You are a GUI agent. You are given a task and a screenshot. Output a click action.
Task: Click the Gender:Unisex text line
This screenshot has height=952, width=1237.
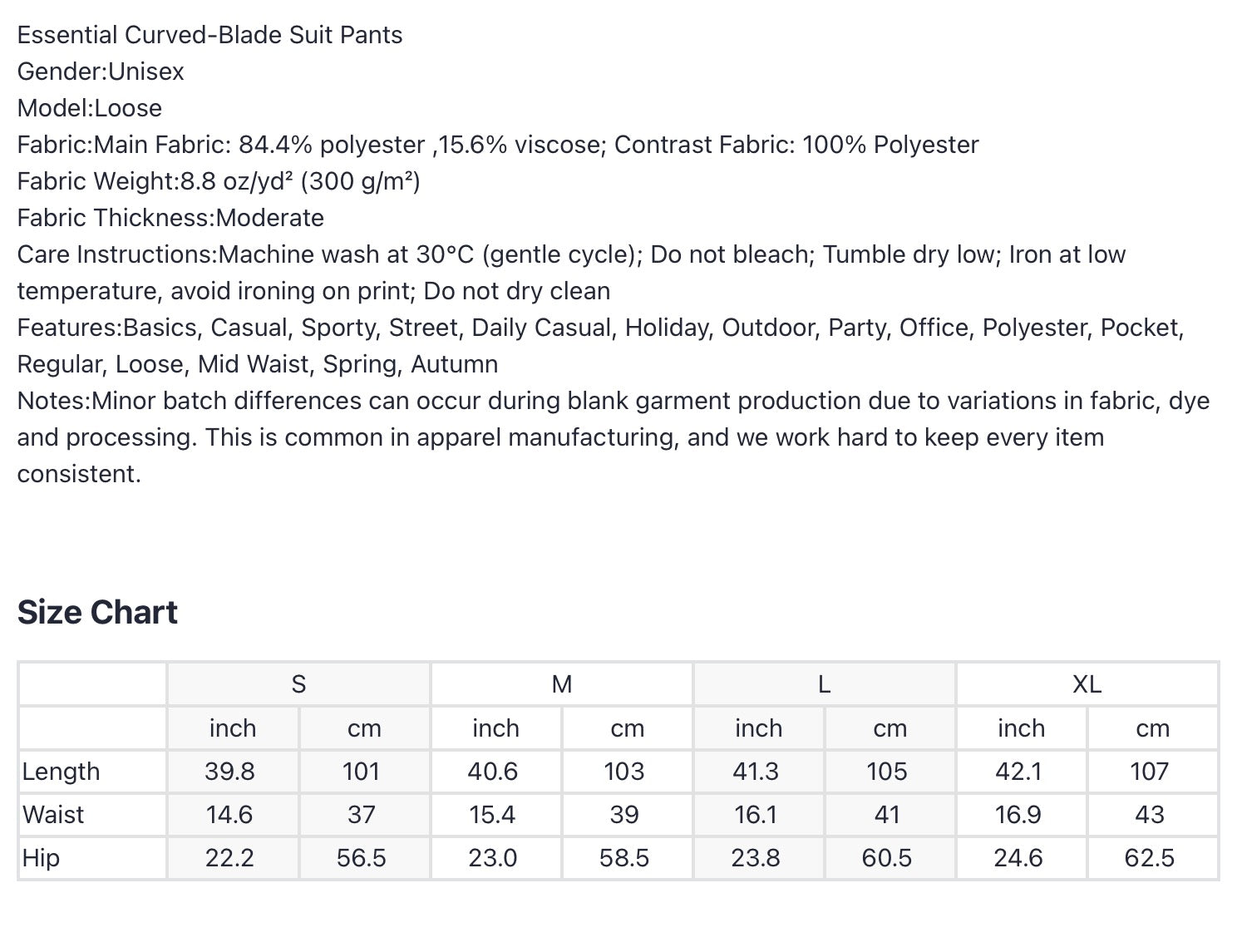(101, 72)
